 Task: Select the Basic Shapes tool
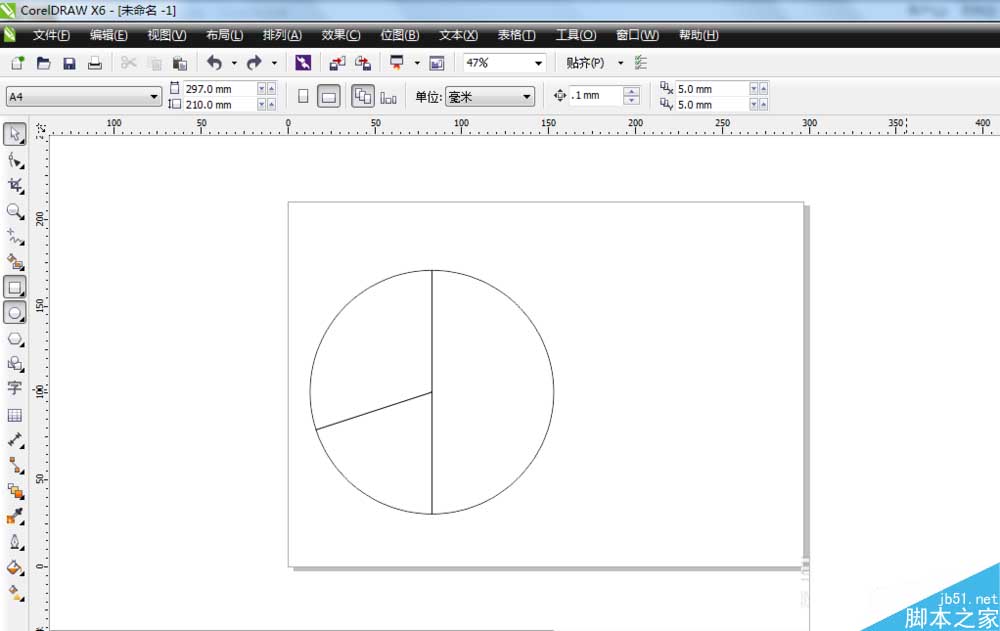(x=15, y=364)
